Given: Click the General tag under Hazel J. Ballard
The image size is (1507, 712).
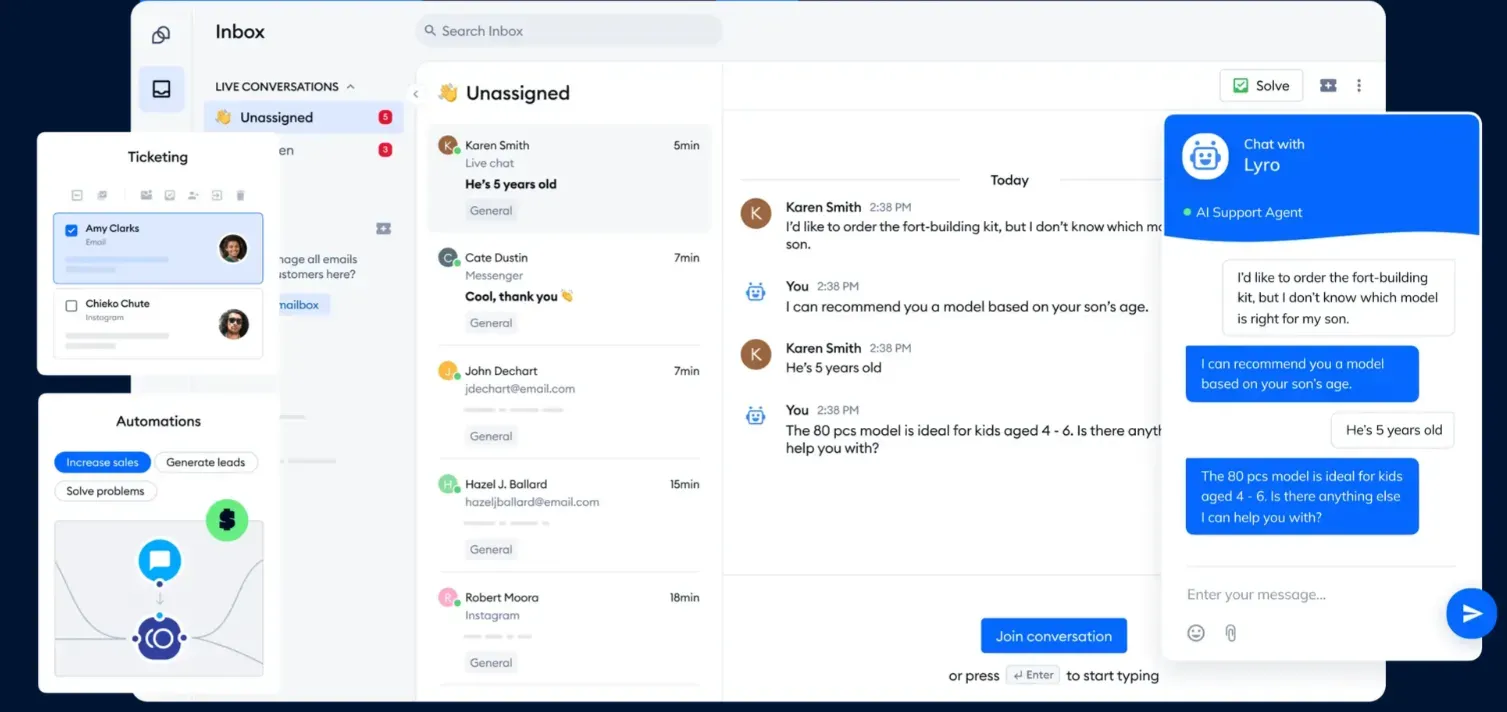Looking at the screenshot, I should pos(491,549).
